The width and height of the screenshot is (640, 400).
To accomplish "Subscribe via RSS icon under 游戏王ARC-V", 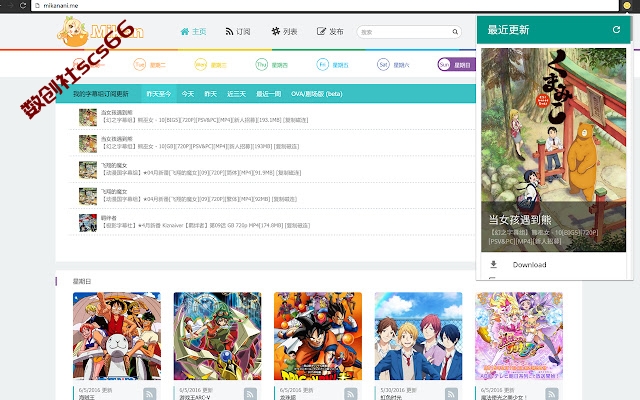I will pos(250,394).
